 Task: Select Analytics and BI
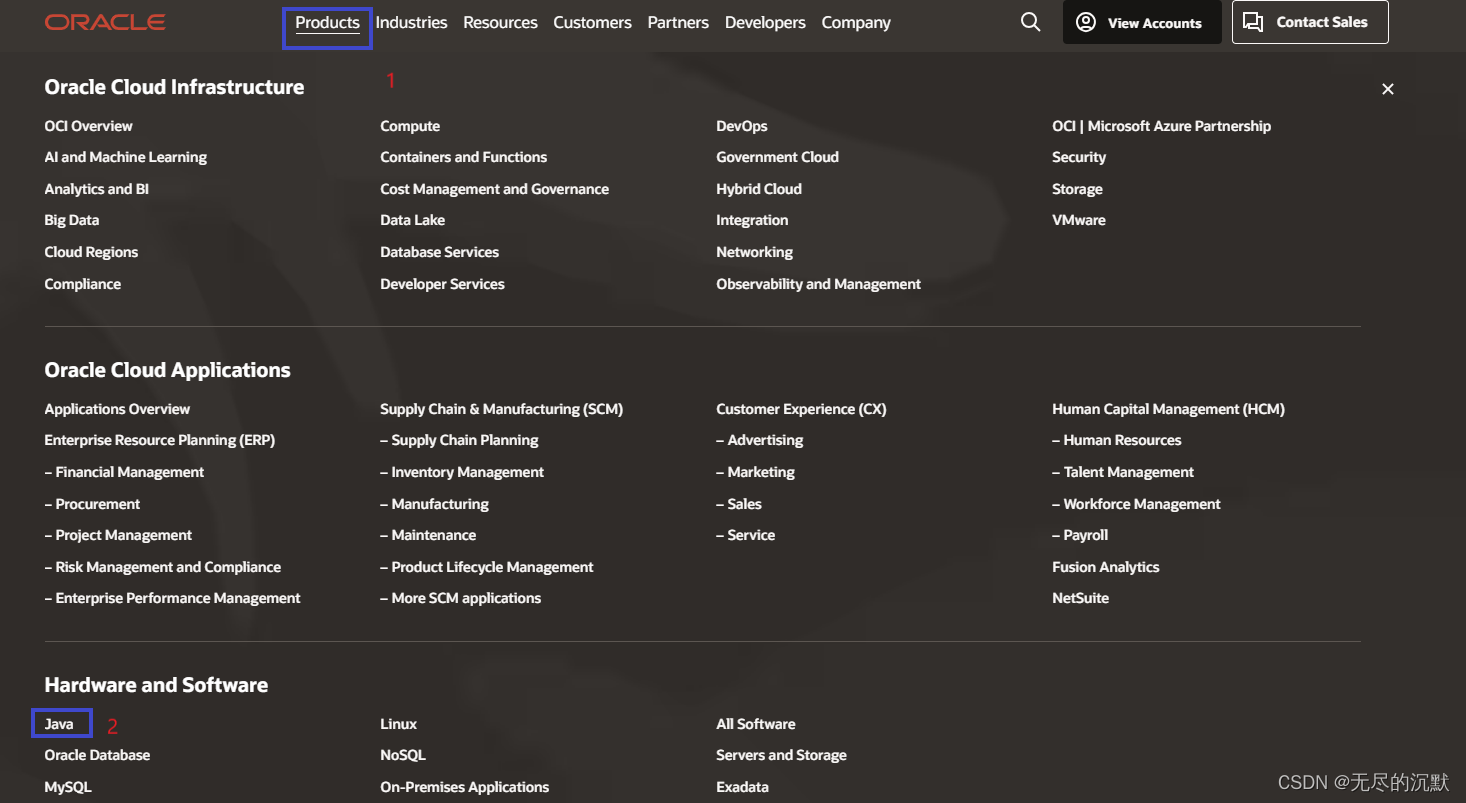coord(96,189)
